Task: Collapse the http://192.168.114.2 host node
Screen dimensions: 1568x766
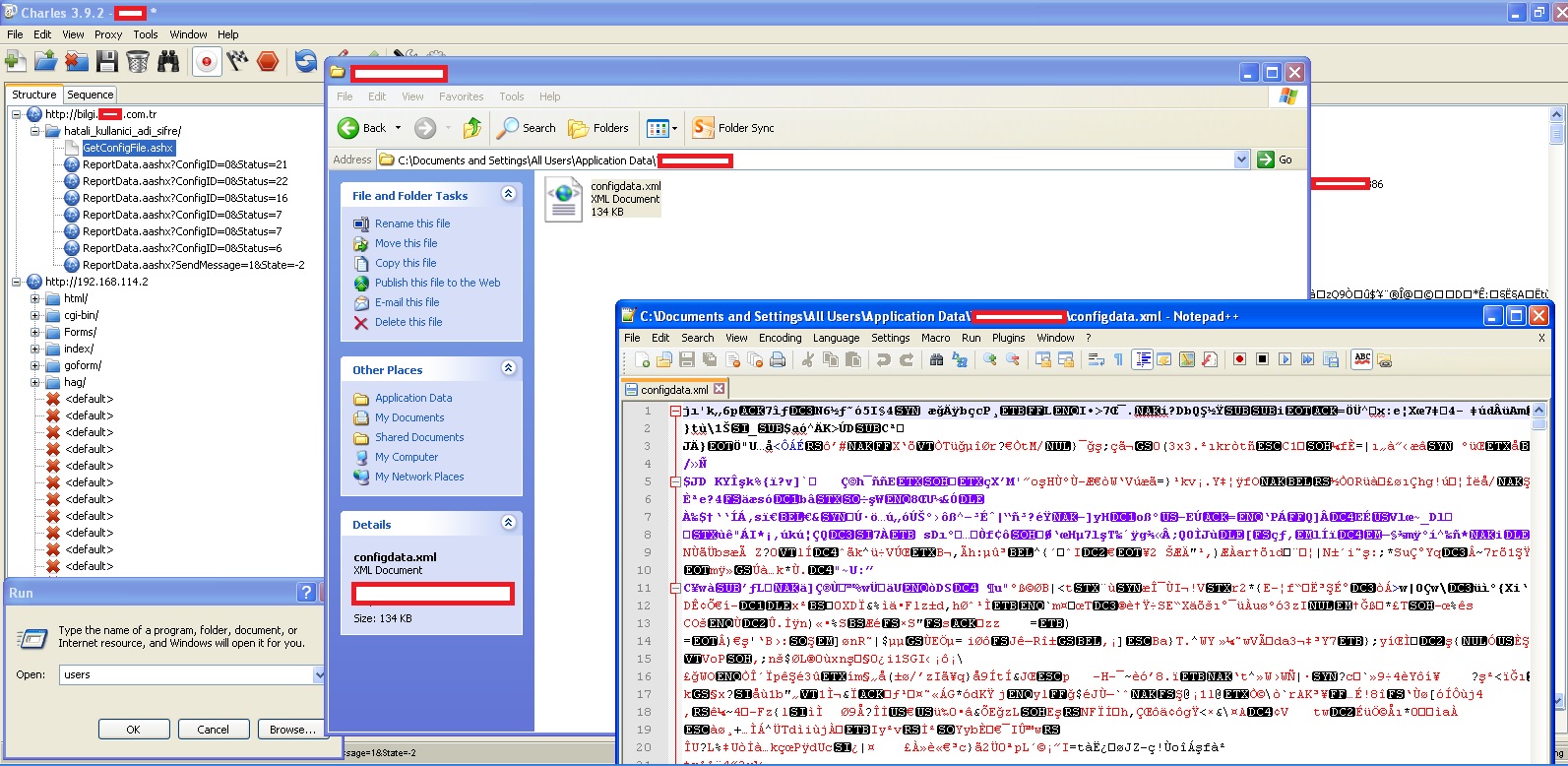Action: (17, 282)
